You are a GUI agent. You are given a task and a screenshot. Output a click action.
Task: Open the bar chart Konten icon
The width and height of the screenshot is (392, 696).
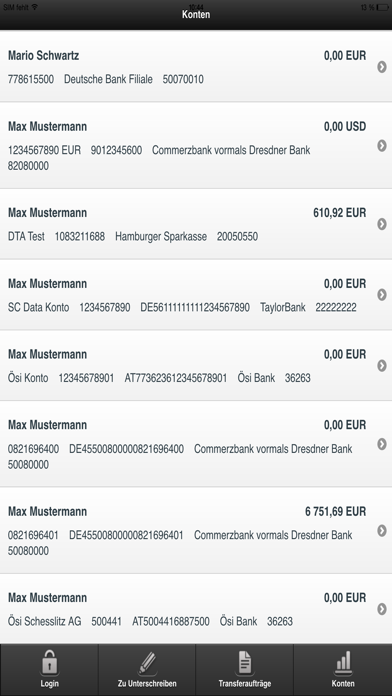pyautogui.click(x=343, y=663)
